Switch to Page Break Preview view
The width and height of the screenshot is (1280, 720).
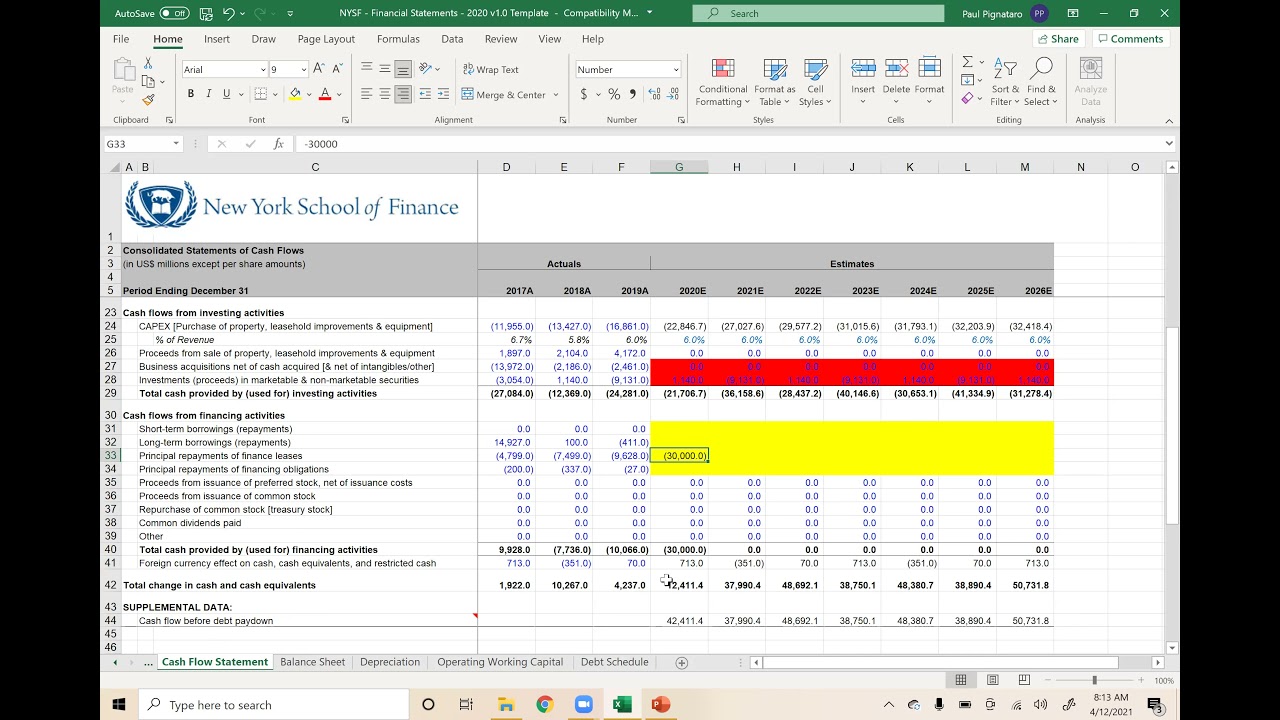coord(1024,680)
